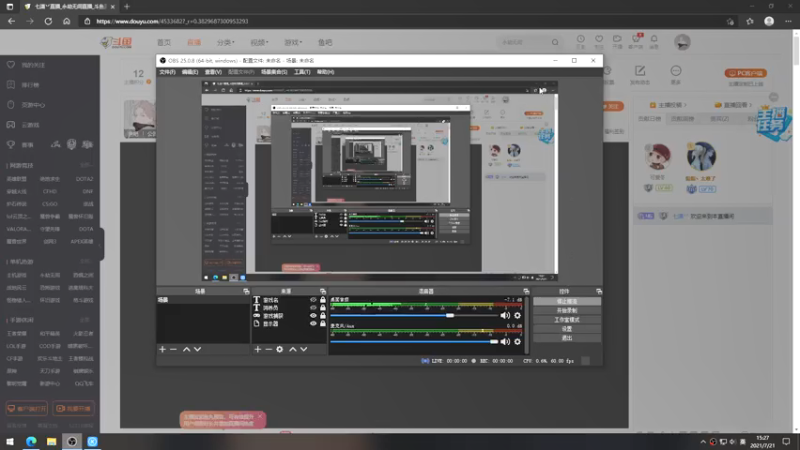Click the 发布动态 edit icon
The height and width of the screenshot is (450, 800).
point(640,71)
